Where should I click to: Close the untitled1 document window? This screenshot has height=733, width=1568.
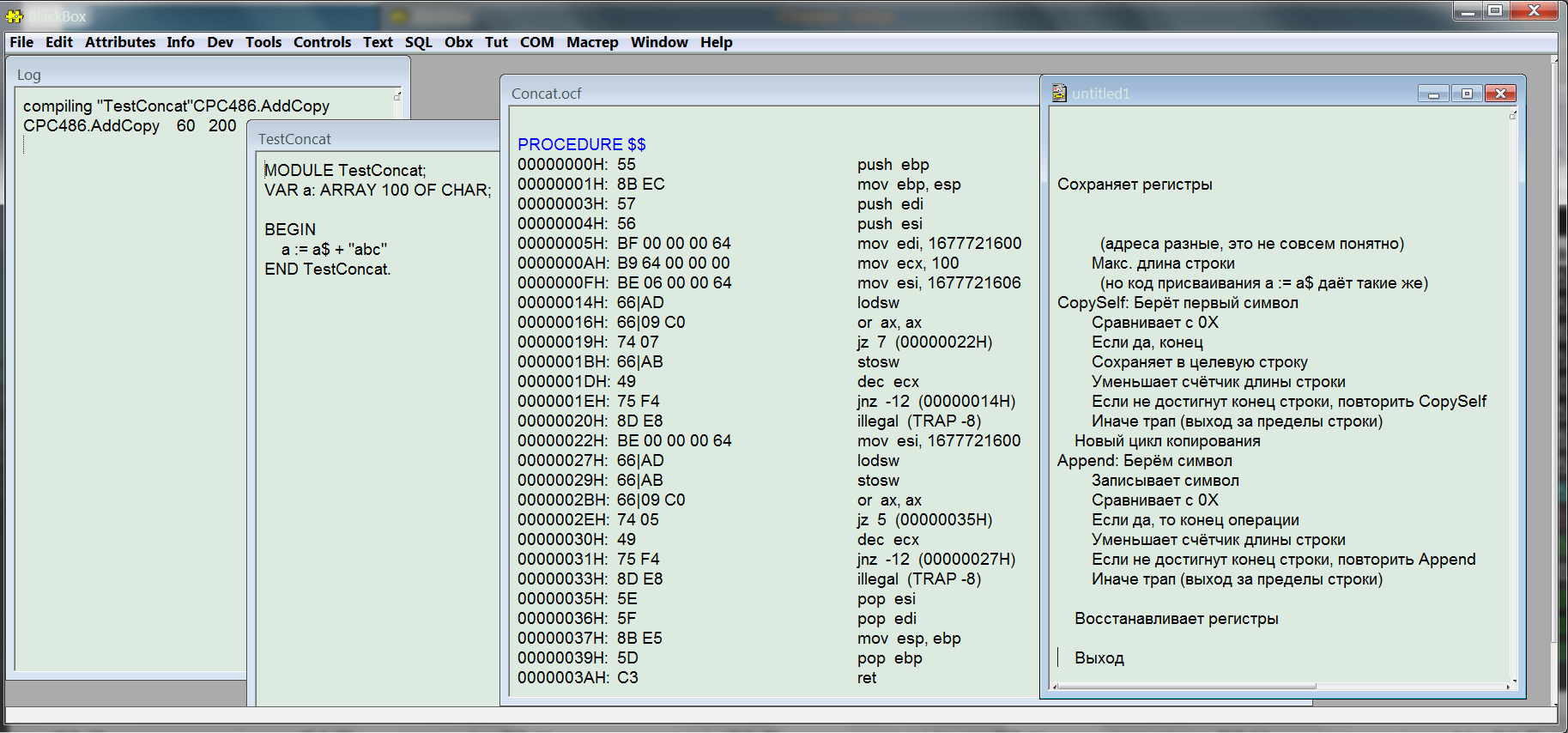click(1500, 94)
